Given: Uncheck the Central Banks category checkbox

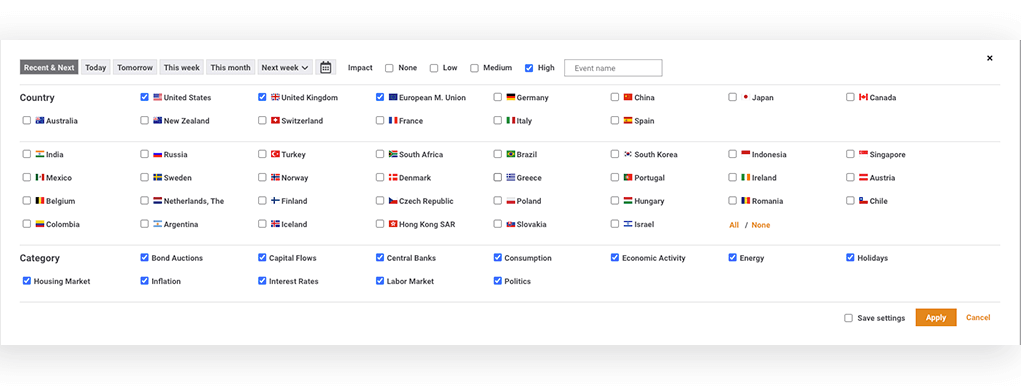Looking at the screenshot, I should tap(380, 258).
